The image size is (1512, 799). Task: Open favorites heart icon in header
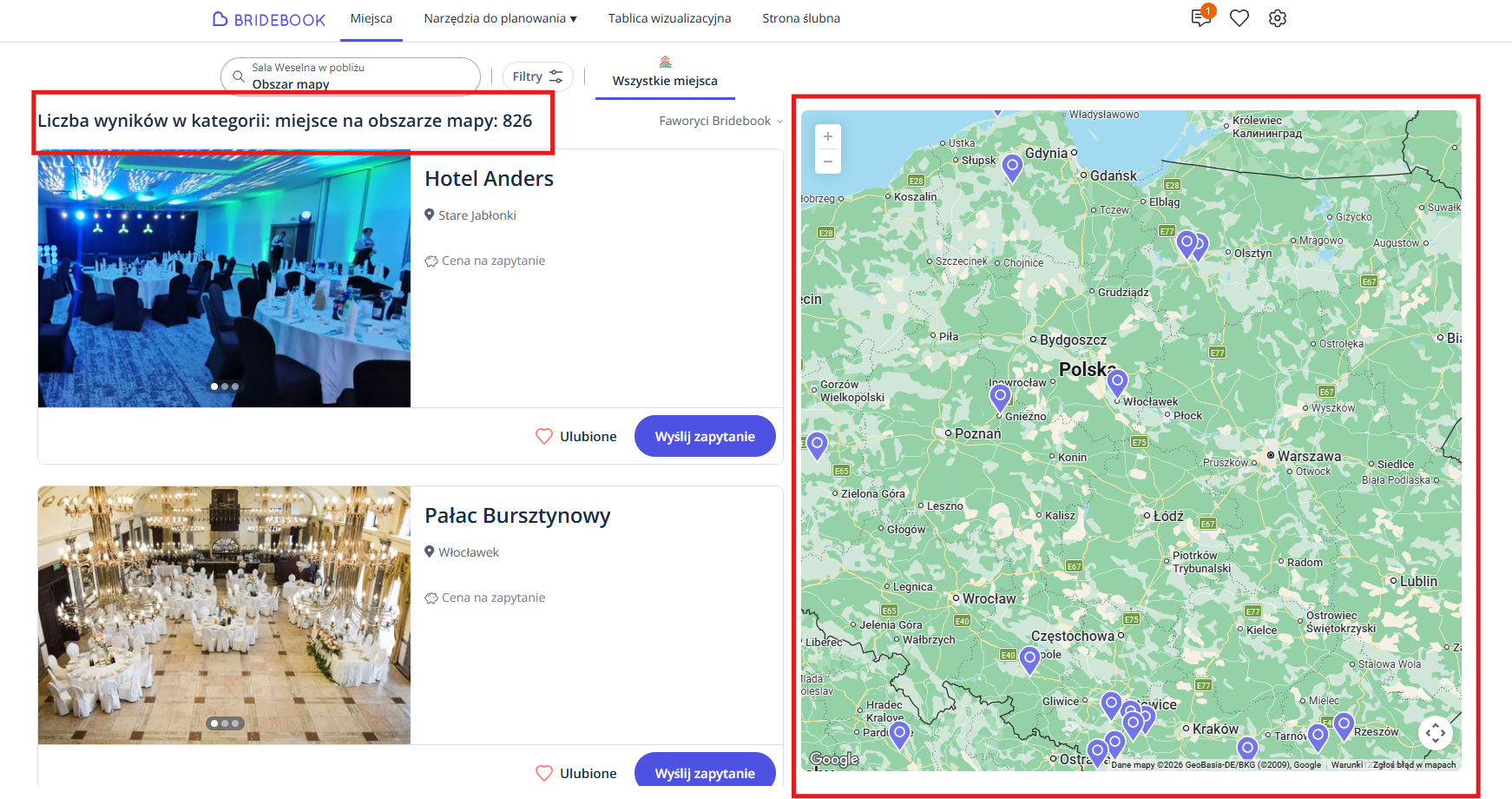pos(1239,18)
